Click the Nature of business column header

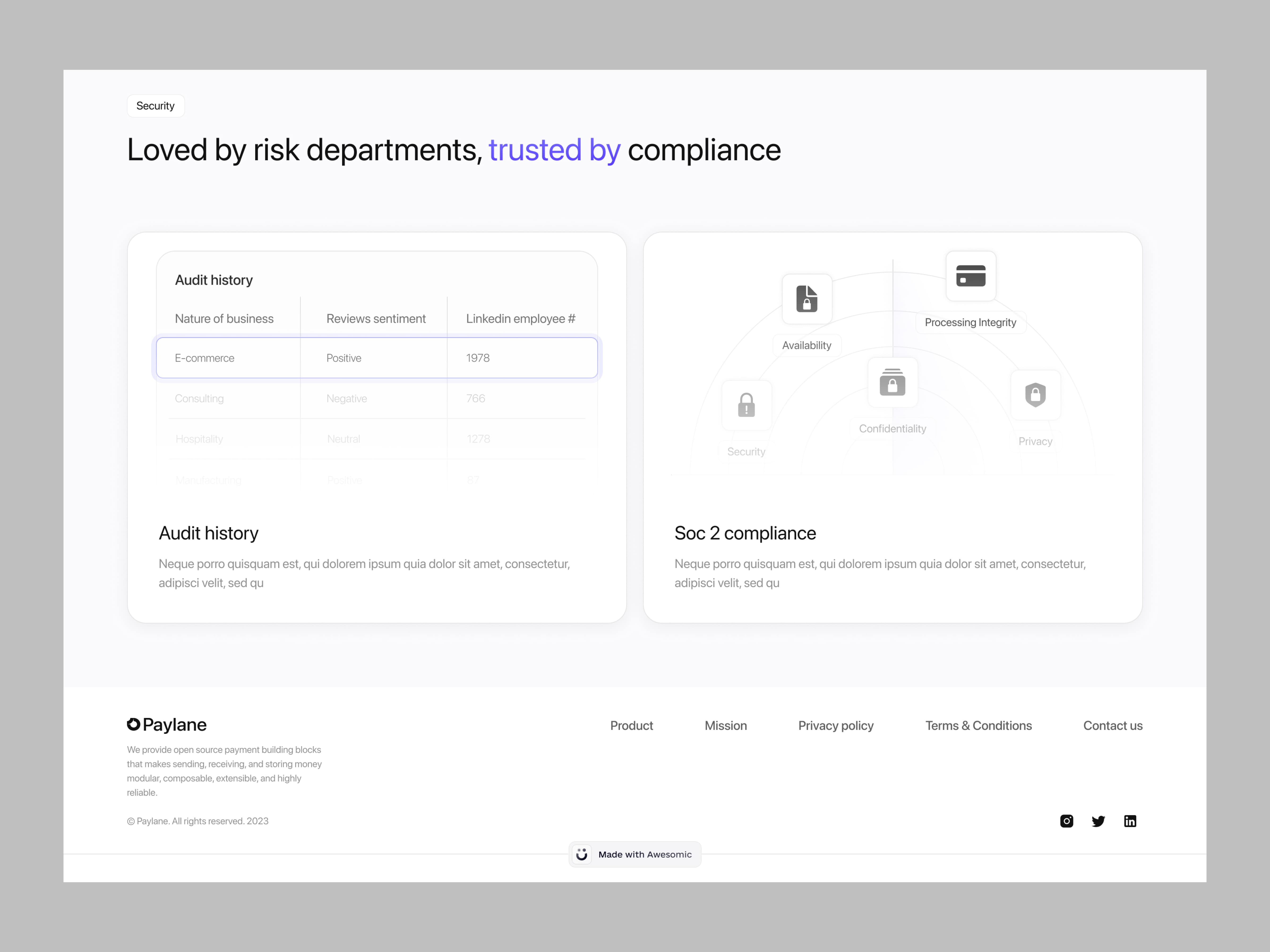[224, 319]
